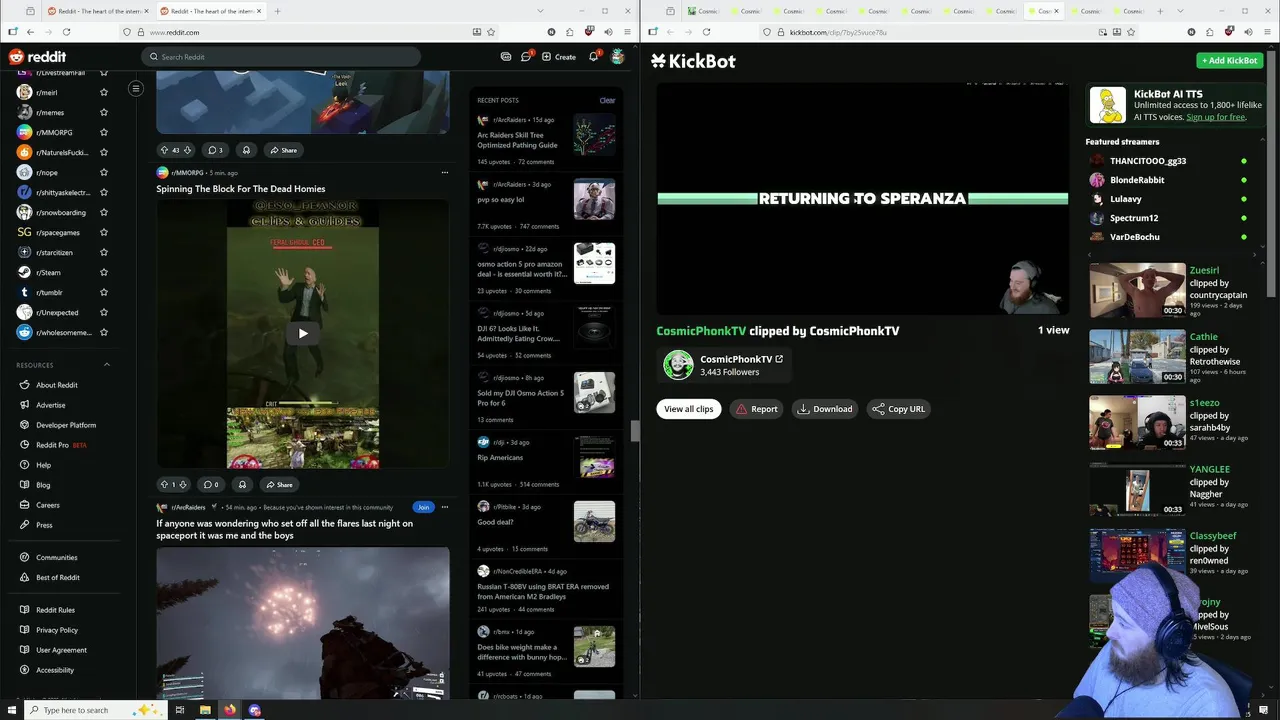Play the Spinning The Block video

click(x=303, y=333)
